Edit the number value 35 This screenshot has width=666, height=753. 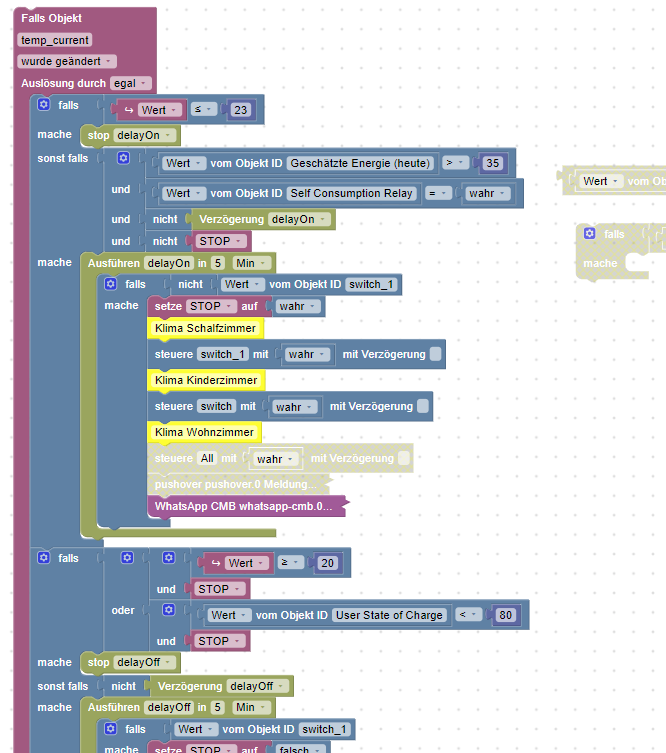(x=493, y=163)
